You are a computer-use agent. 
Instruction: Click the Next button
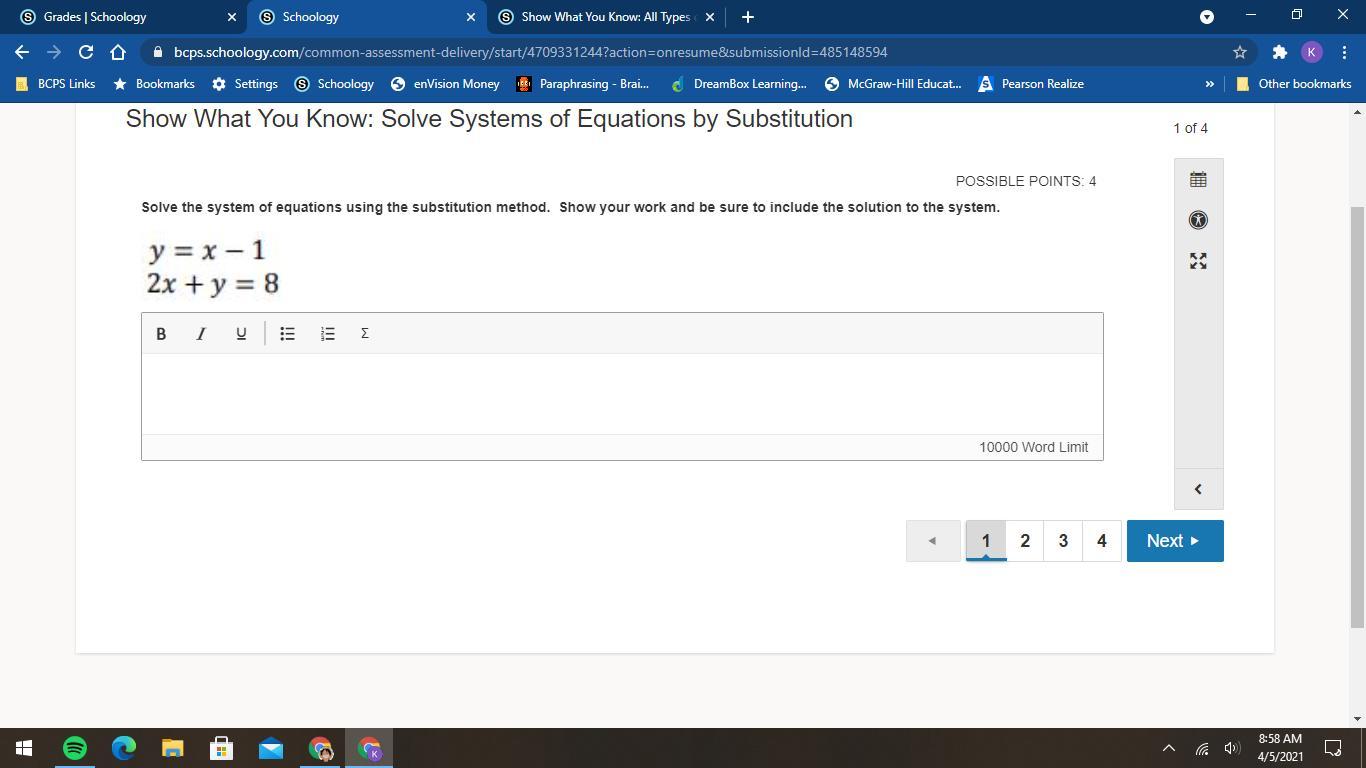click(1174, 541)
